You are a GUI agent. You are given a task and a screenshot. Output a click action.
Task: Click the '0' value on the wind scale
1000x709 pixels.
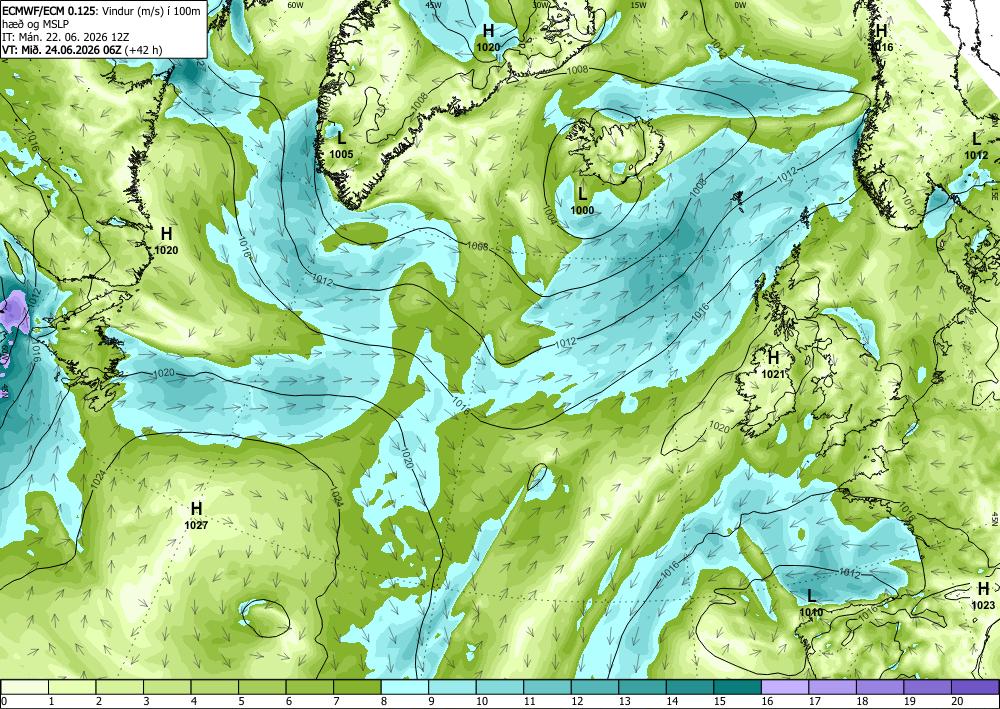(4, 701)
